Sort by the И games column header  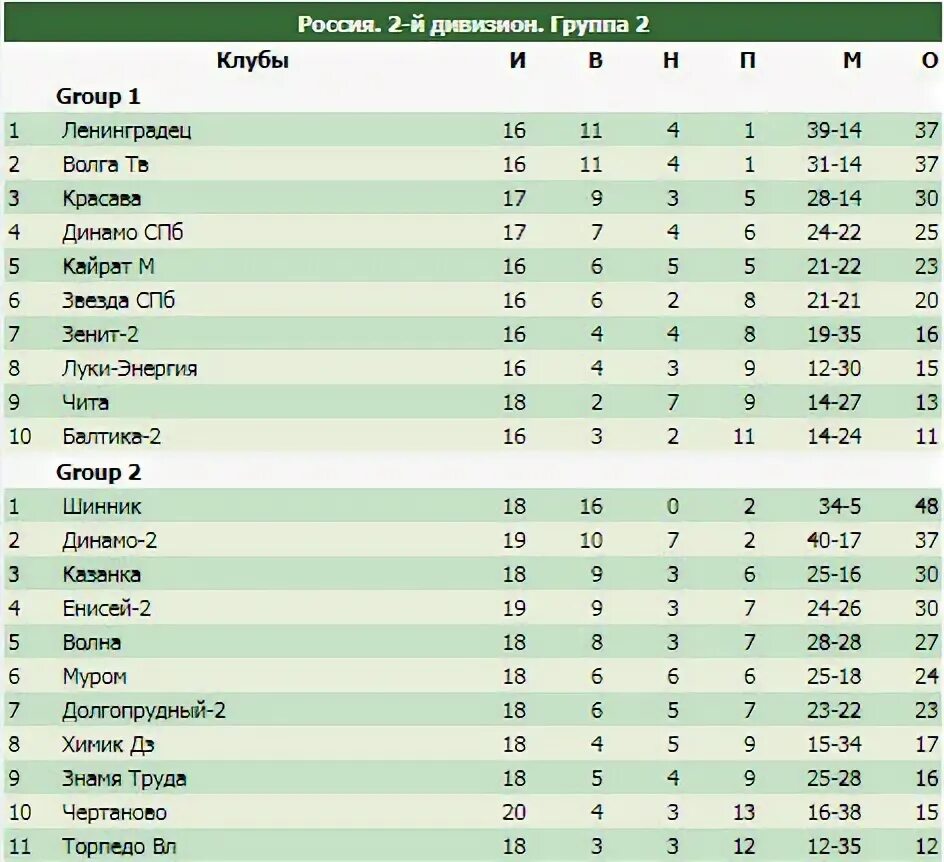pos(518,60)
